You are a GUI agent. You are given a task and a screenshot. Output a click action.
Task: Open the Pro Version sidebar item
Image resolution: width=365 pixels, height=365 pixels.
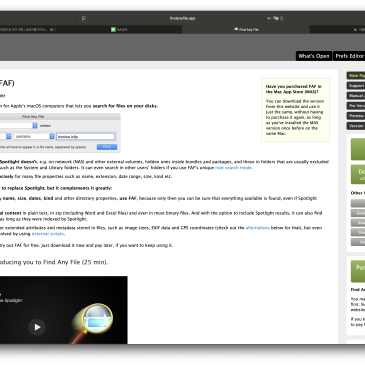[x=356, y=106]
